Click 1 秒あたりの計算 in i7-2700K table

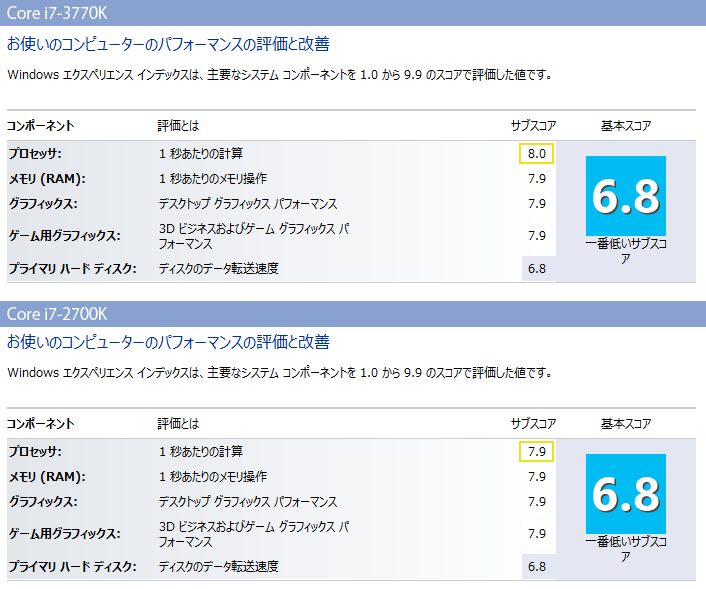[x=201, y=452]
